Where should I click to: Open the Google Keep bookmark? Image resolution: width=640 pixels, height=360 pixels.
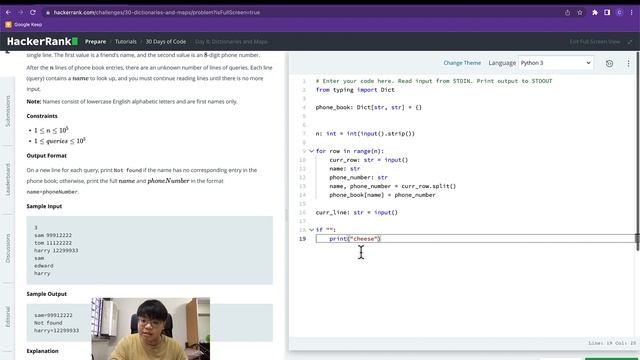[x=23, y=24]
